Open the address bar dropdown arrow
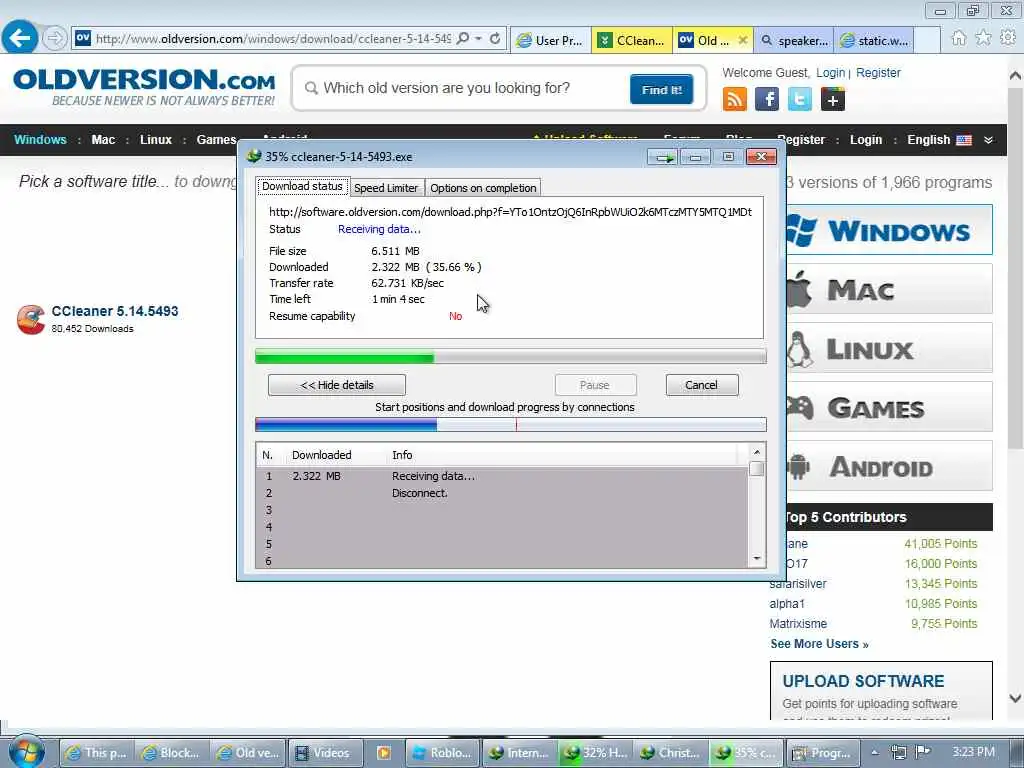 point(479,39)
